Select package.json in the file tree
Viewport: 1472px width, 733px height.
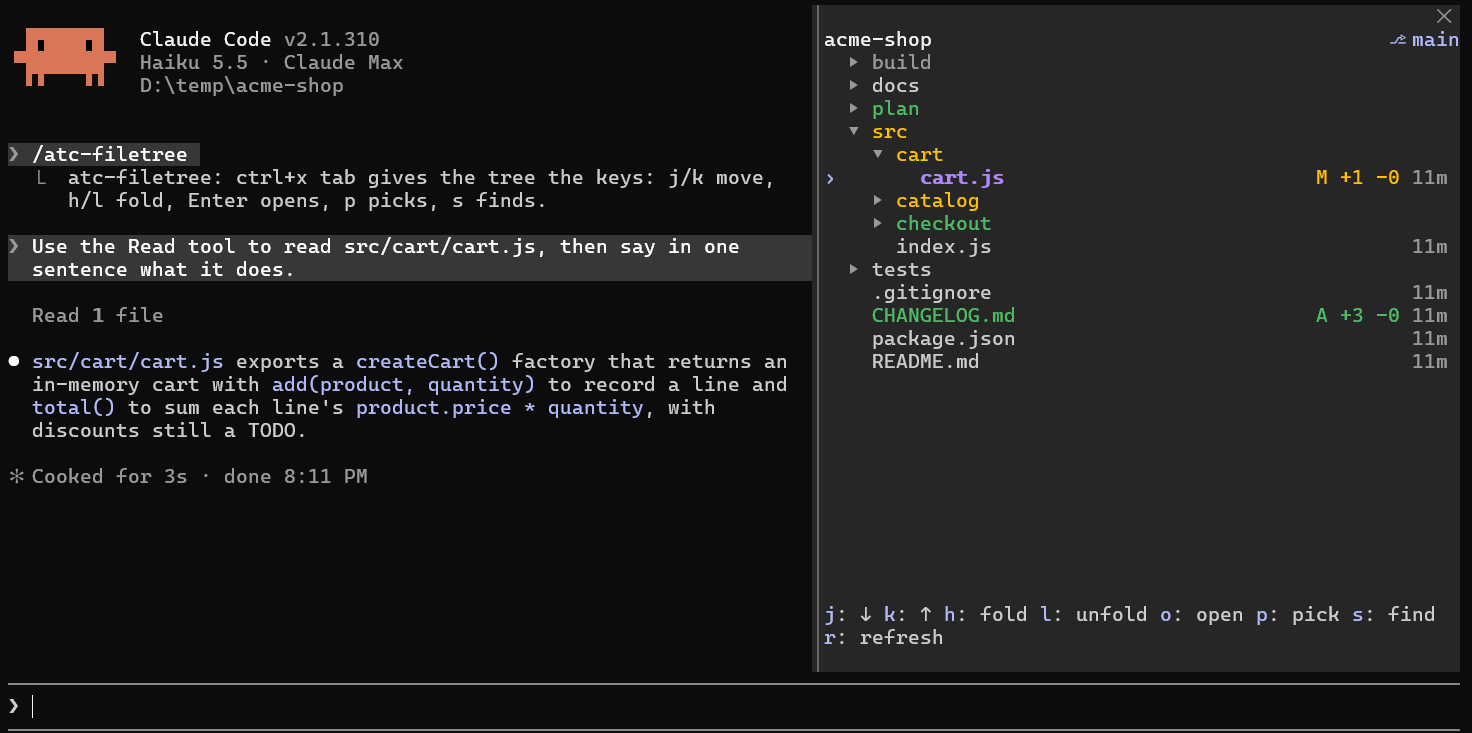[x=944, y=339]
